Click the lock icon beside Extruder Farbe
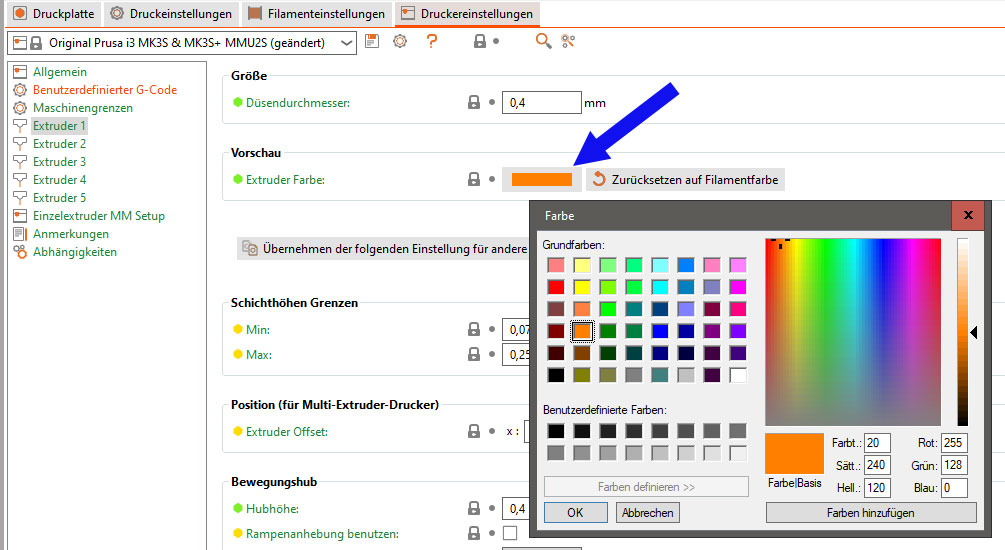 point(475,180)
